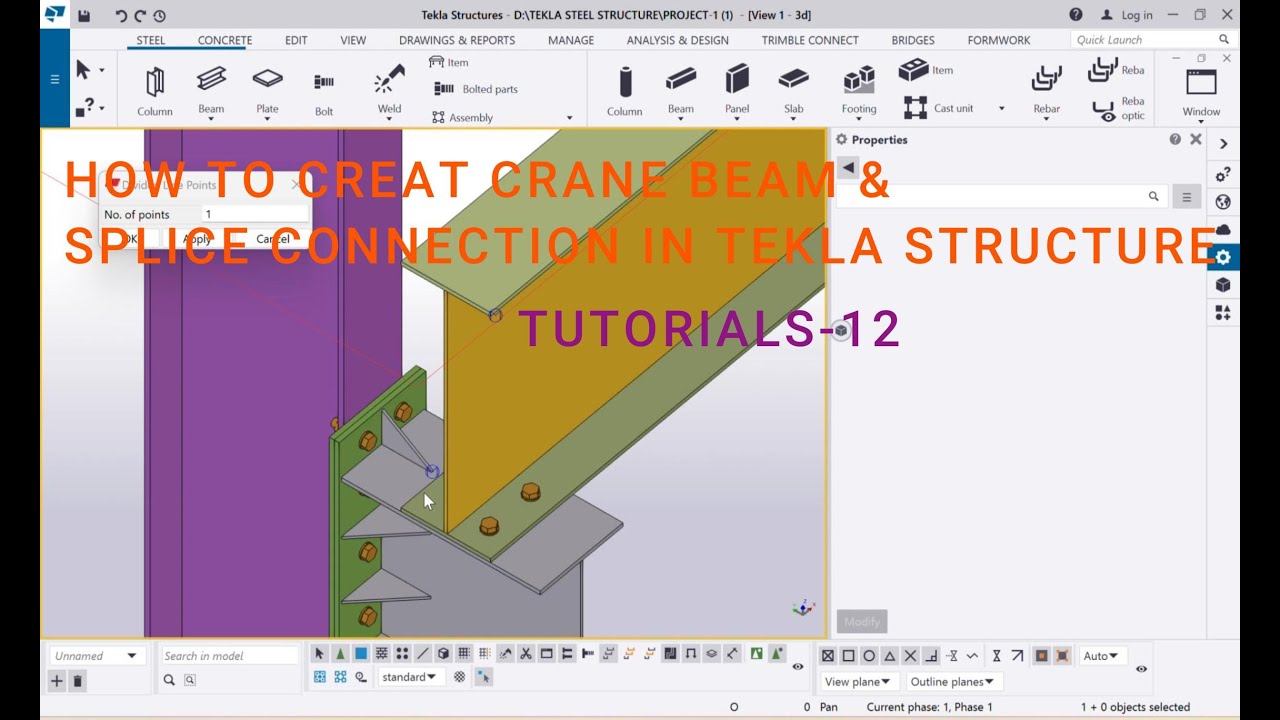Open the Properties panel list menu button
The width and height of the screenshot is (1280, 720).
click(x=1186, y=197)
